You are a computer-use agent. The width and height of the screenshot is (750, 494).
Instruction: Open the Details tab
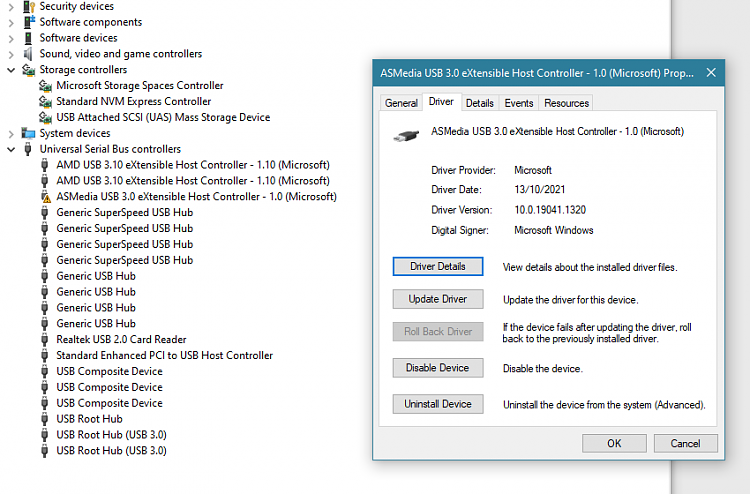pyautogui.click(x=480, y=103)
